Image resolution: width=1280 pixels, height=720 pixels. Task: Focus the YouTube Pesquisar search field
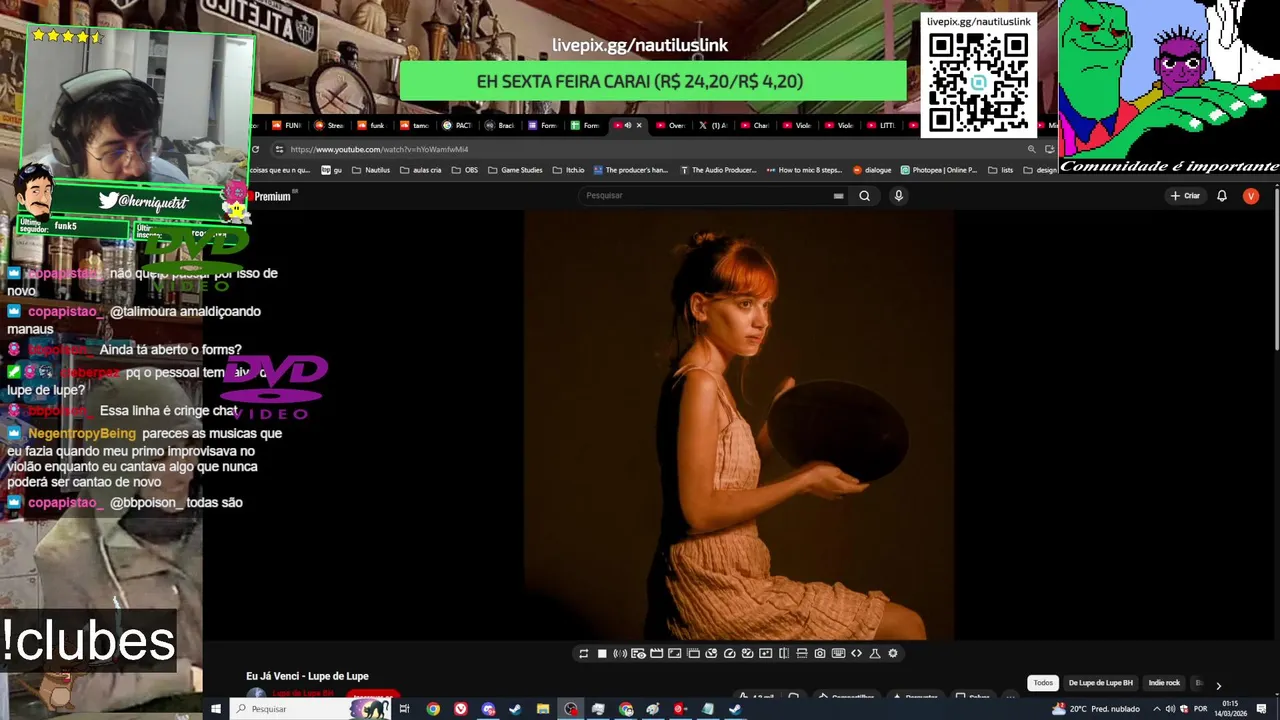(x=715, y=196)
